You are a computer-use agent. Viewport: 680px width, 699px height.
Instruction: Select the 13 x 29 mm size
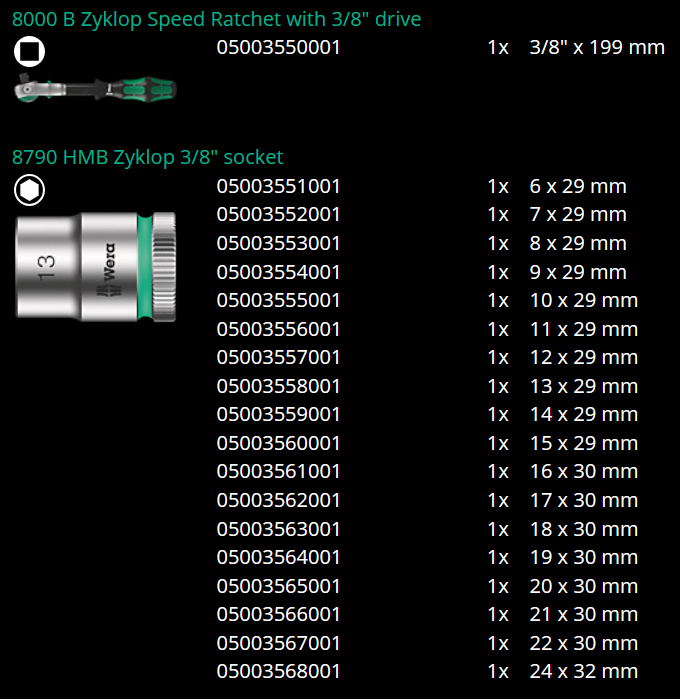click(x=583, y=386)
